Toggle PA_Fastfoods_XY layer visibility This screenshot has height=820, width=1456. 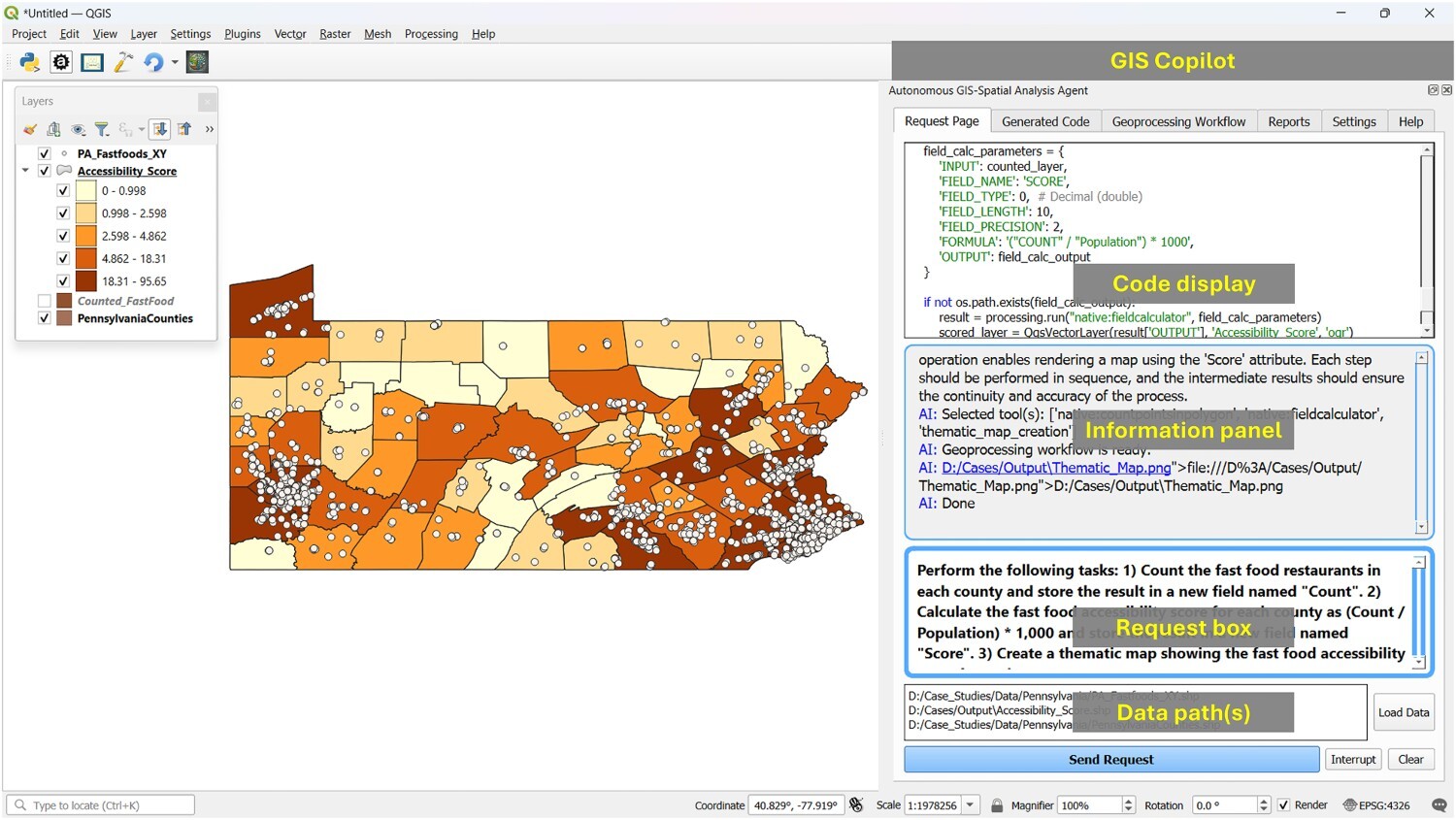point(44,153)
